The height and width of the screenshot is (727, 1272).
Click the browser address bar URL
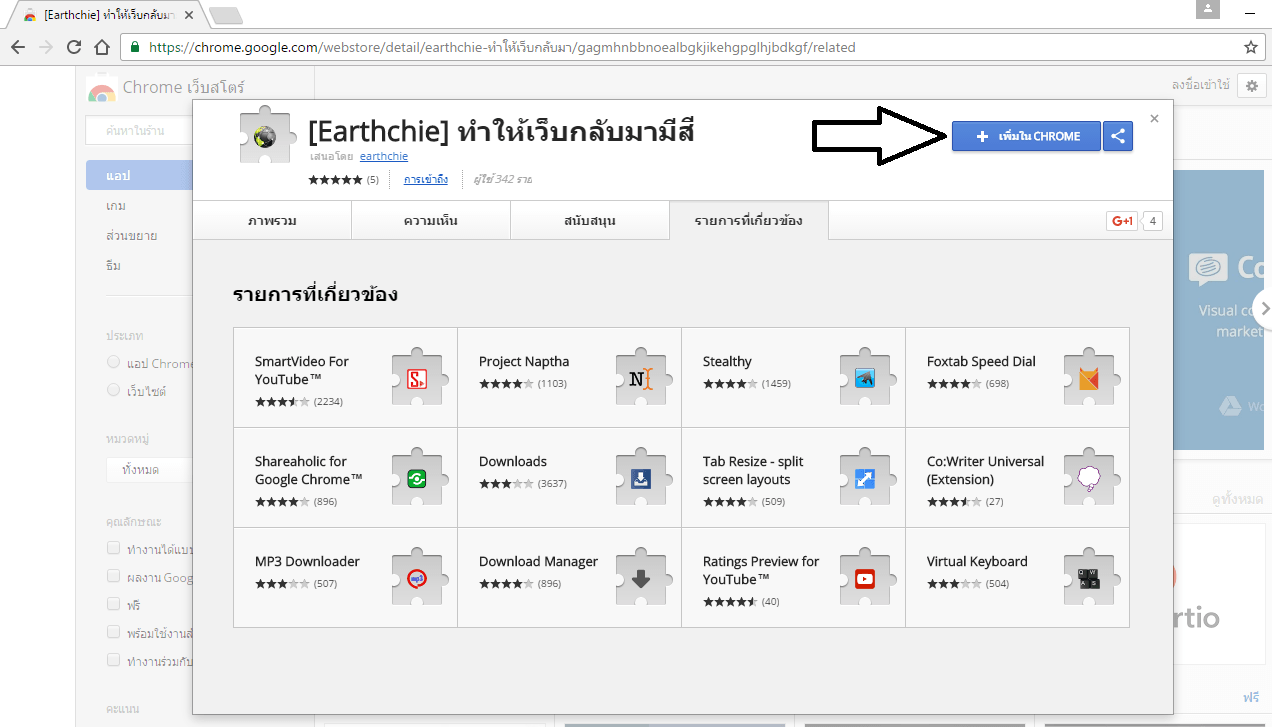click(502, 47)
